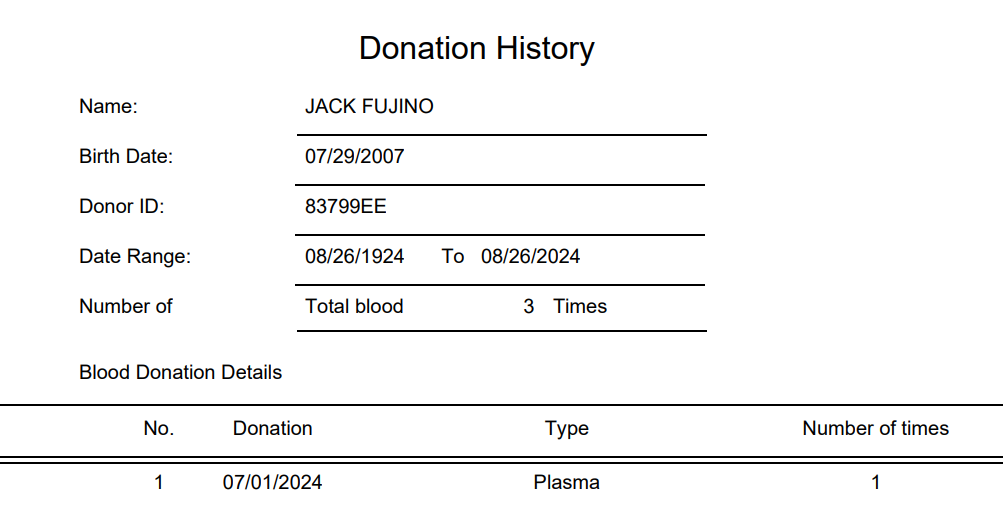Click the Donor ID: label
The width and height of the screenshot is (1003, 515).
click(121, 206)
